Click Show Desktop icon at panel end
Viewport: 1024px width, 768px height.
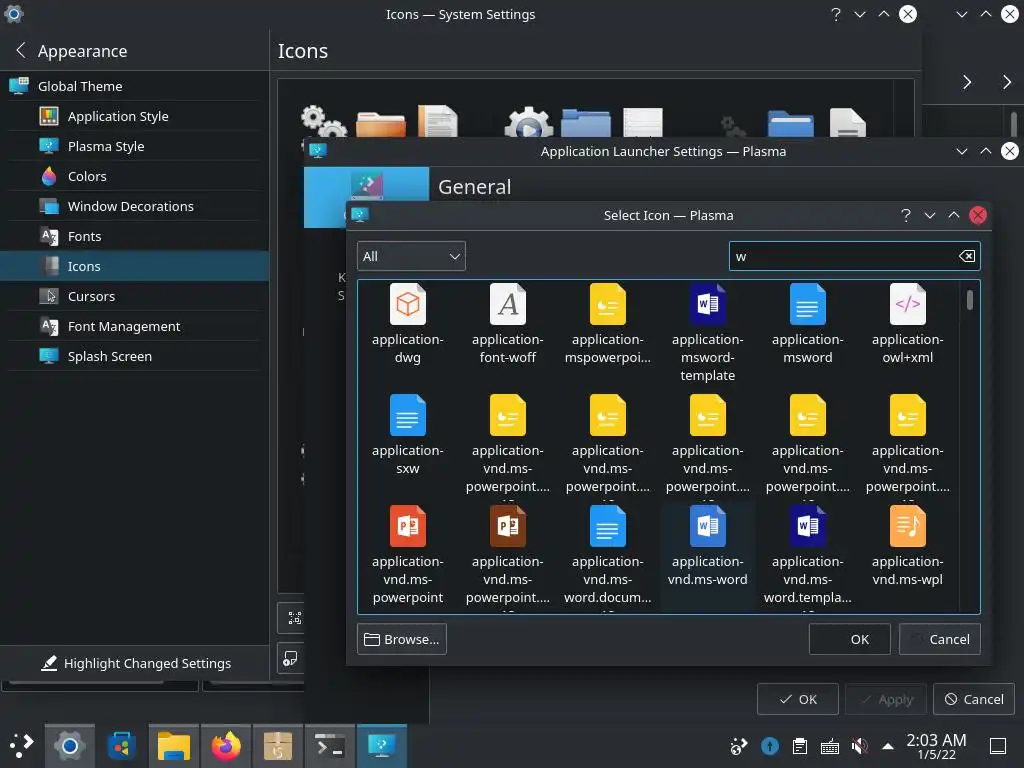(x=998, y=746)
